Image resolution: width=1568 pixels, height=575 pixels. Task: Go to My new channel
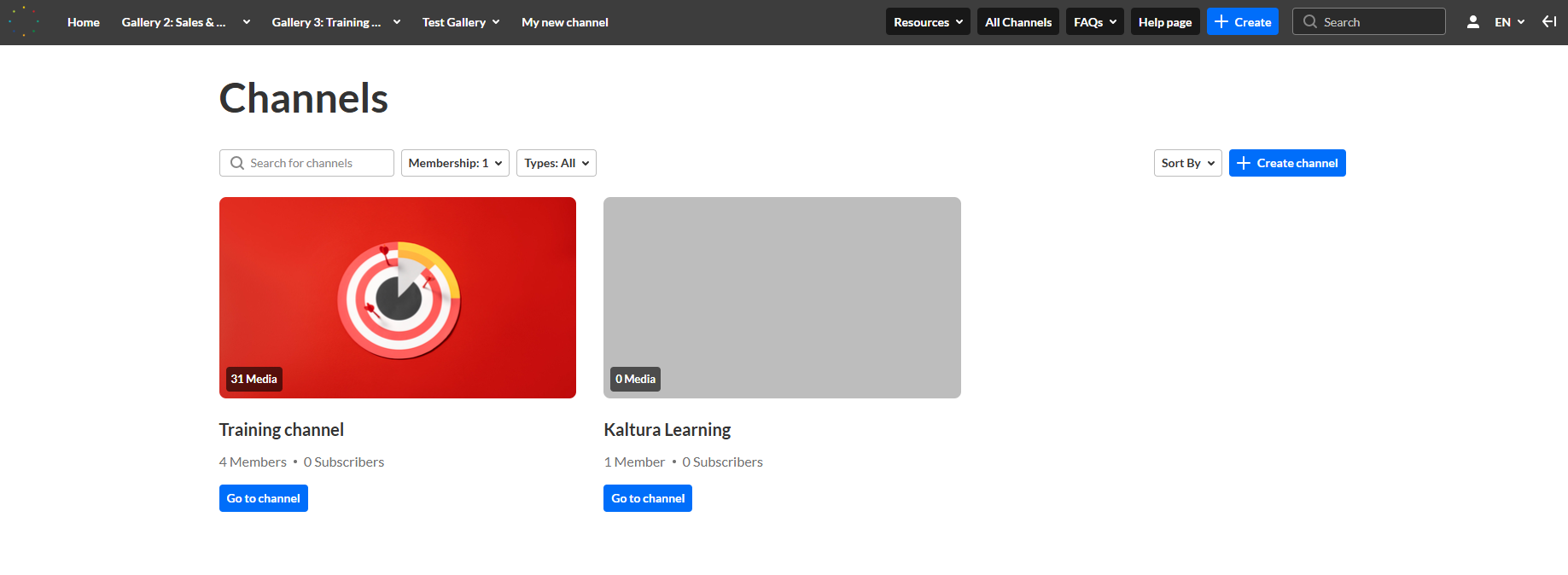565,22
